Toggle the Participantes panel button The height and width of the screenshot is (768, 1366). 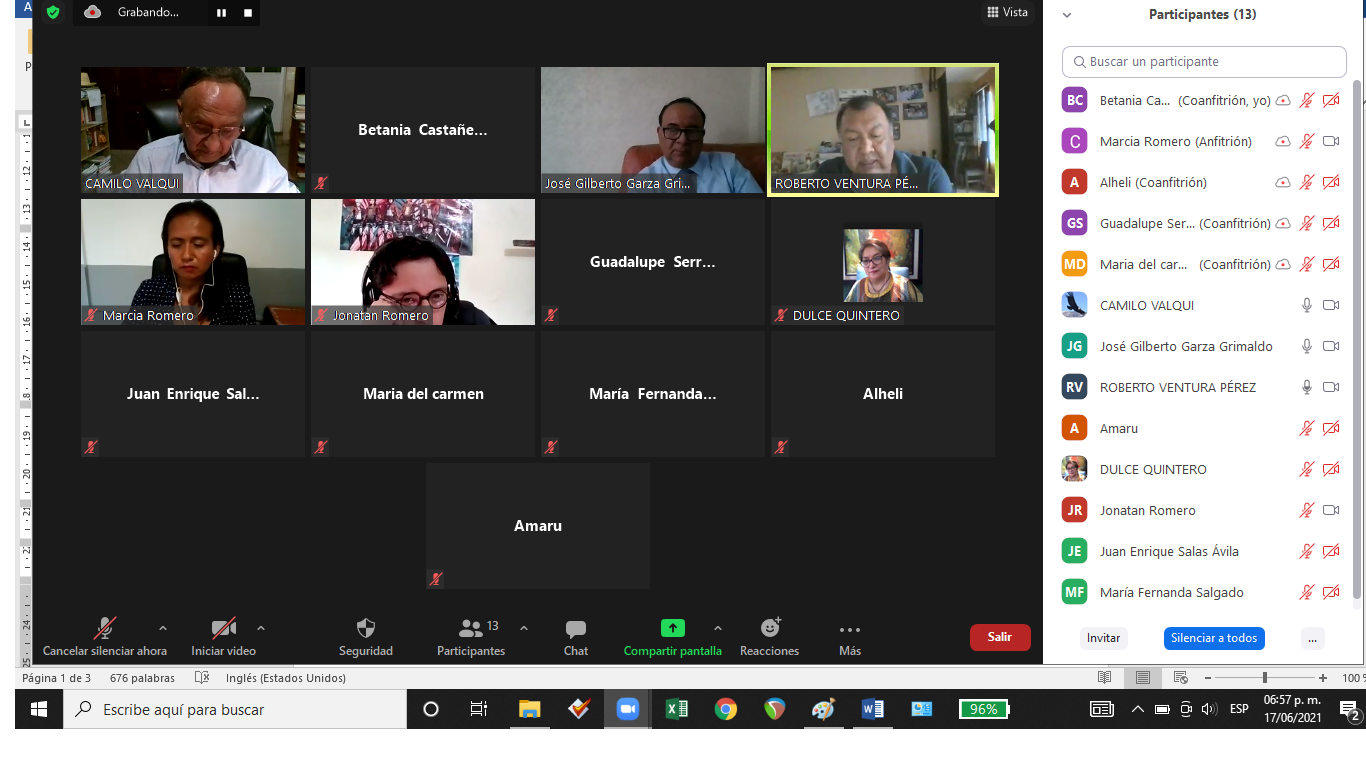470,629
